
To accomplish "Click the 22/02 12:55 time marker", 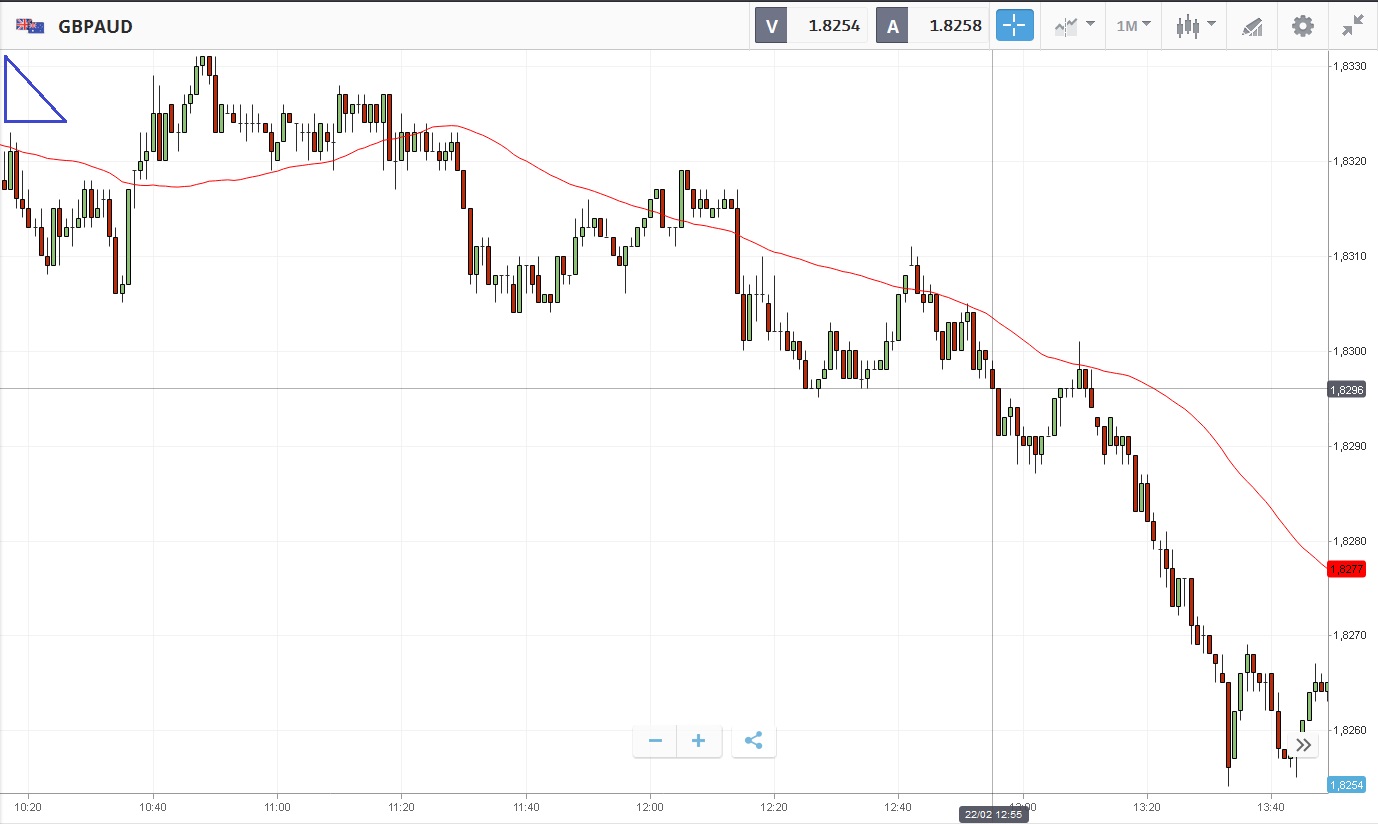I will click(993, 814).
